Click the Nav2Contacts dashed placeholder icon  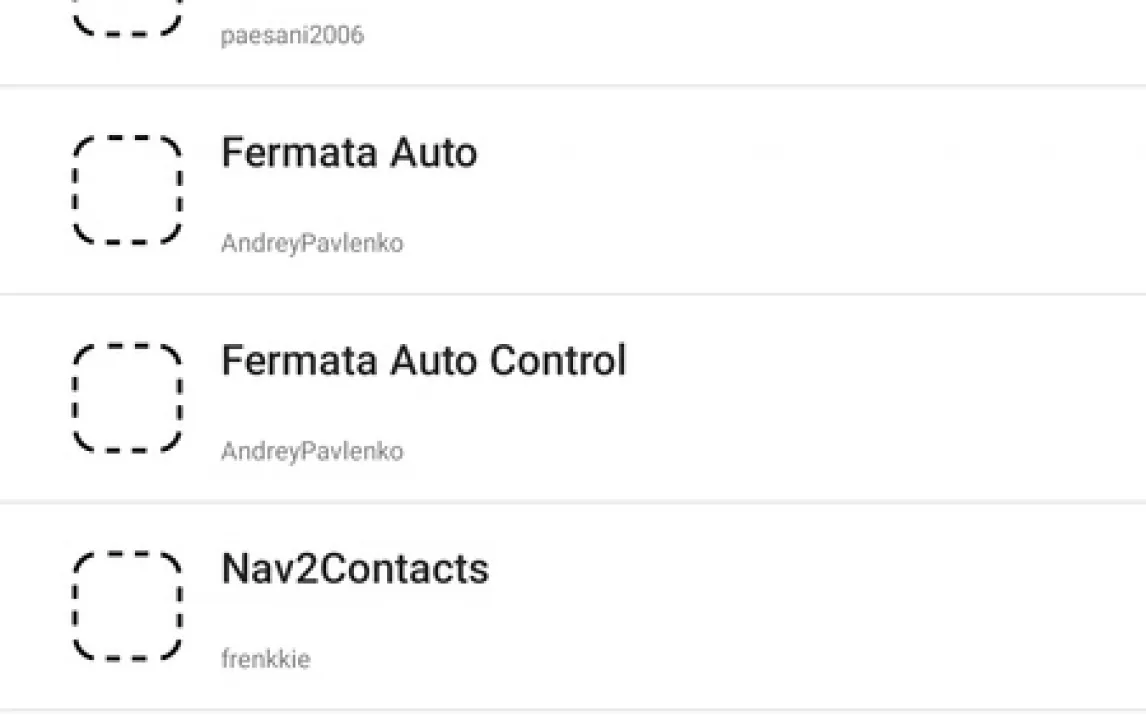pyautogui.click(x=127, y=606)
